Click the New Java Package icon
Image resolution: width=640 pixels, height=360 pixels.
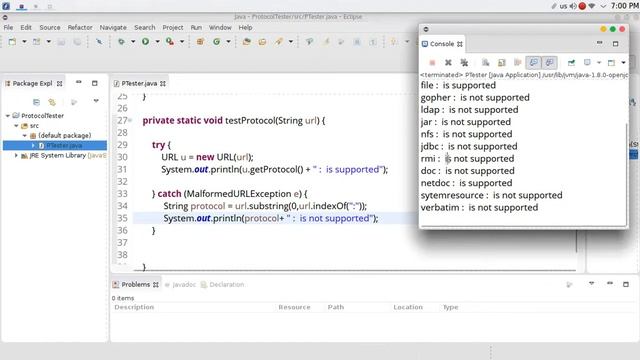point(200,42)
